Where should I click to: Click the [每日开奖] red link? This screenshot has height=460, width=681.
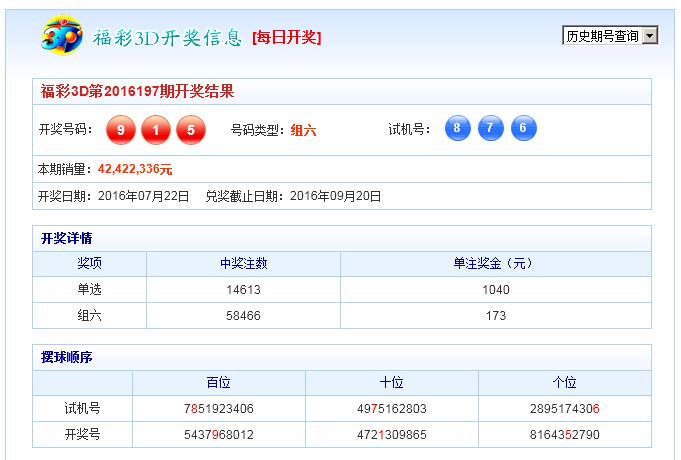(x=287, y=38)
